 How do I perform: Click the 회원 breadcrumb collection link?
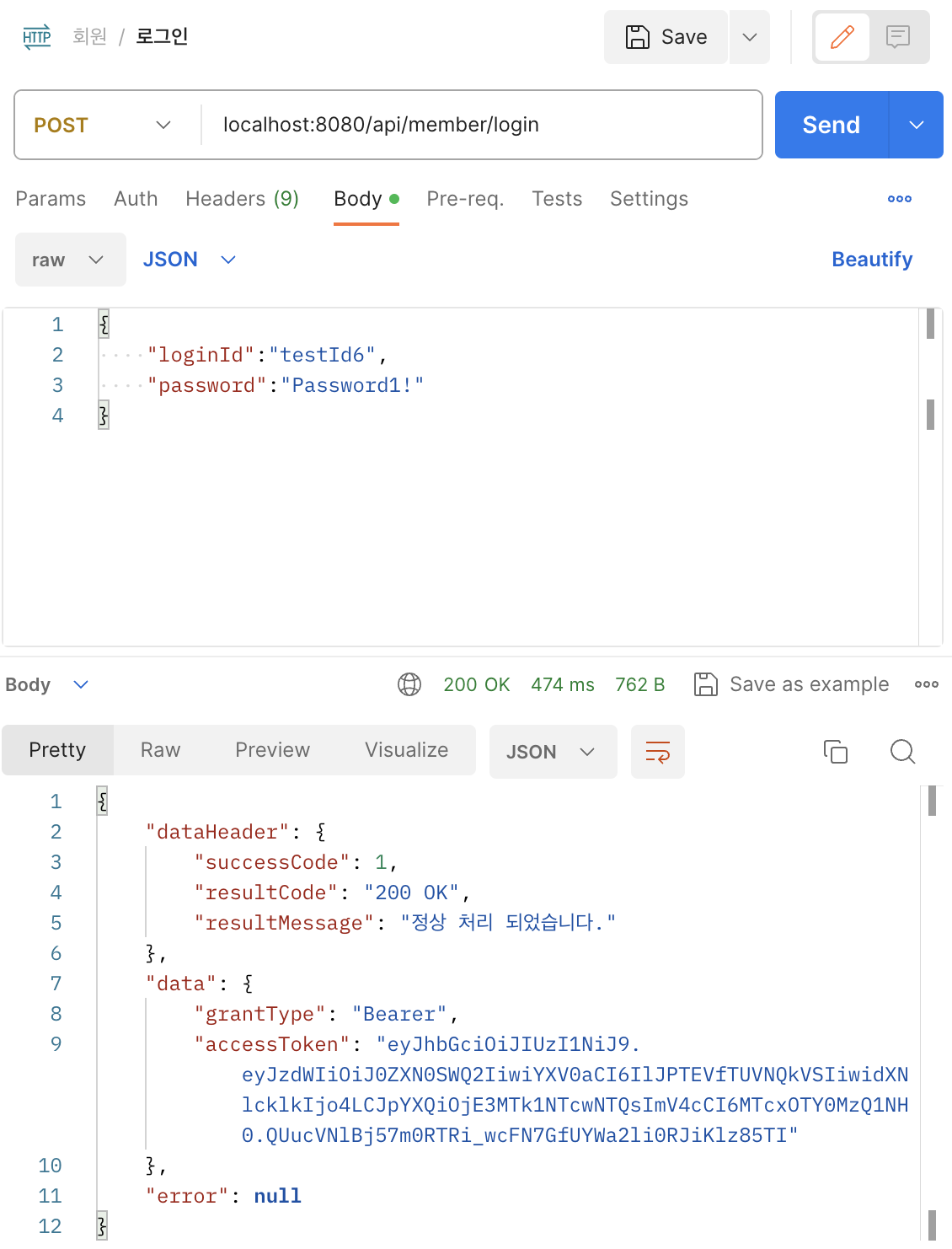pyautogui.click(x=89, y=36)
